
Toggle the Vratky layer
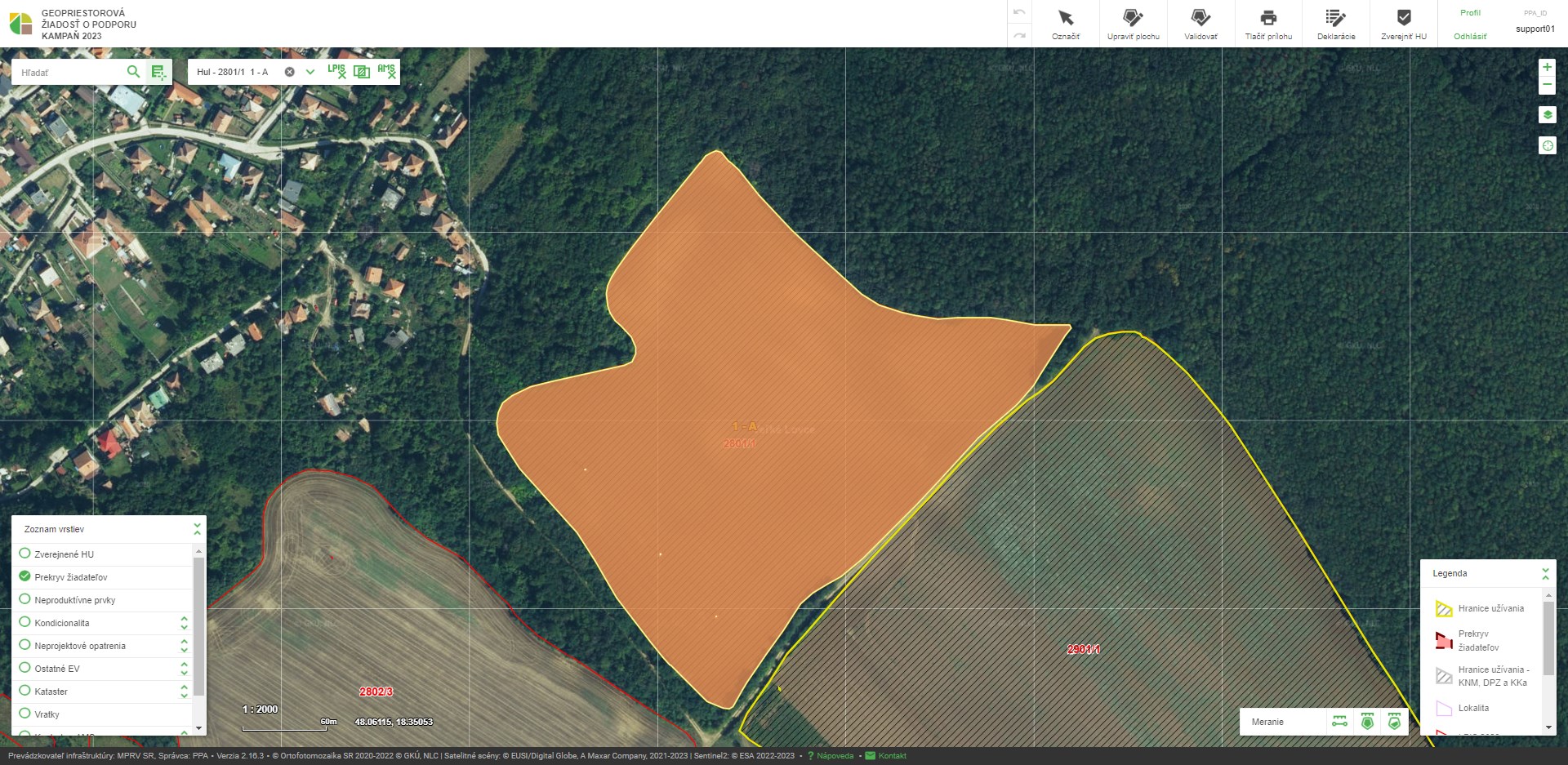click(24, 714)
